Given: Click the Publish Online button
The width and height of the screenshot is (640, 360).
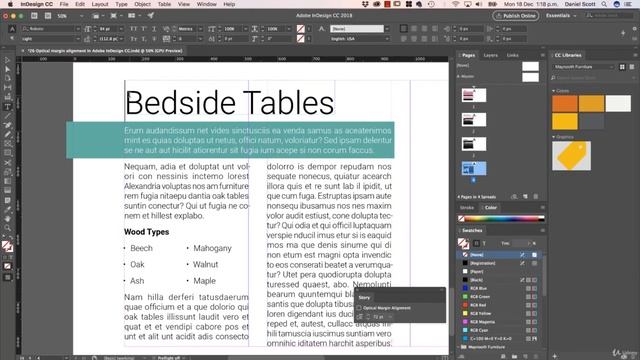Looking at the screenshot, I should pos(516,16).
